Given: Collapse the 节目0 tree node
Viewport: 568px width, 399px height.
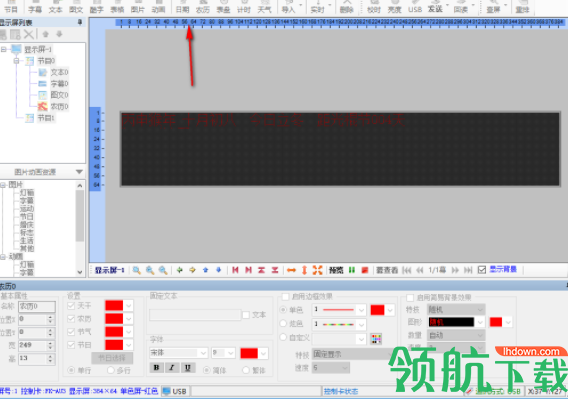Looking at the screenshot, I should (17, 61).
